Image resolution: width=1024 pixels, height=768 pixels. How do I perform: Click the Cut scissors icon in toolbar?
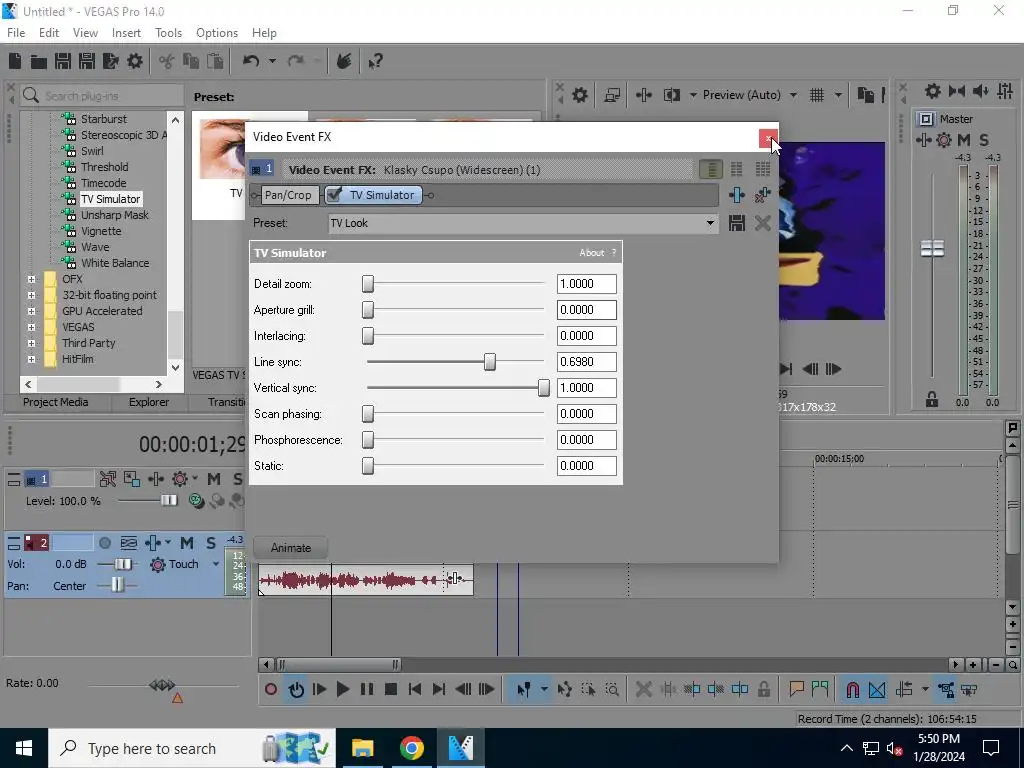point(167,61)
